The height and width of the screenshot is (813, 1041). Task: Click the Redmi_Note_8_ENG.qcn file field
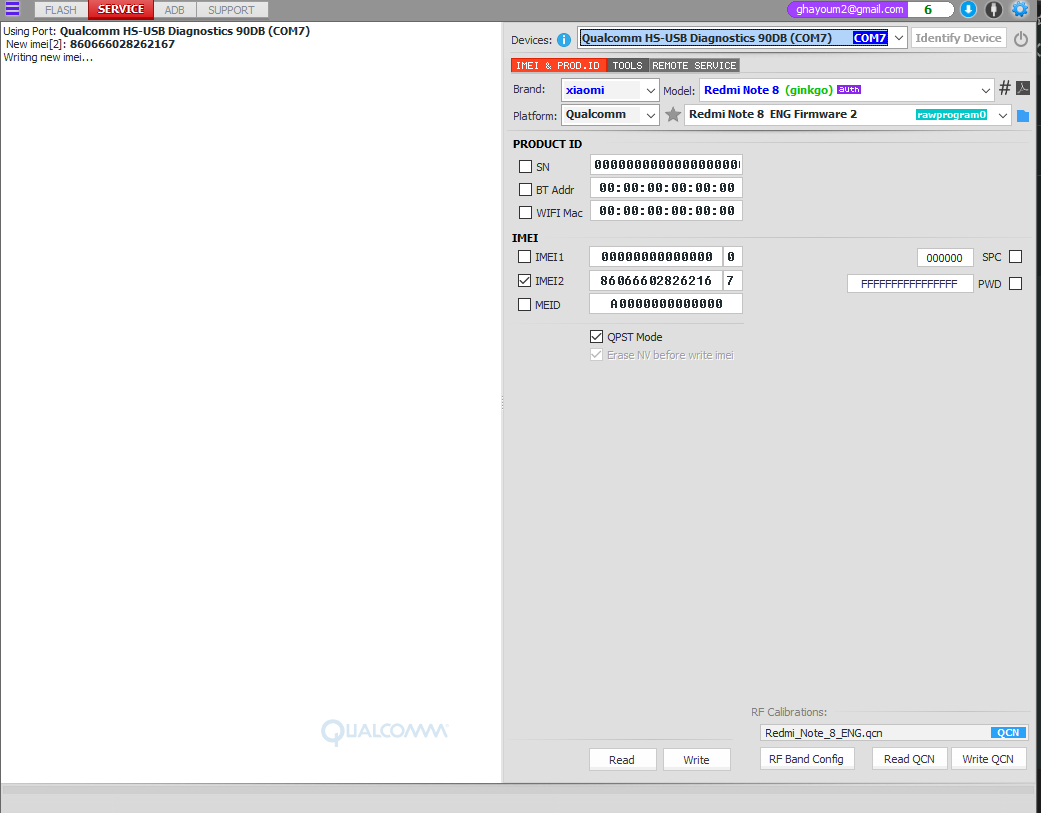click(894, 733)
